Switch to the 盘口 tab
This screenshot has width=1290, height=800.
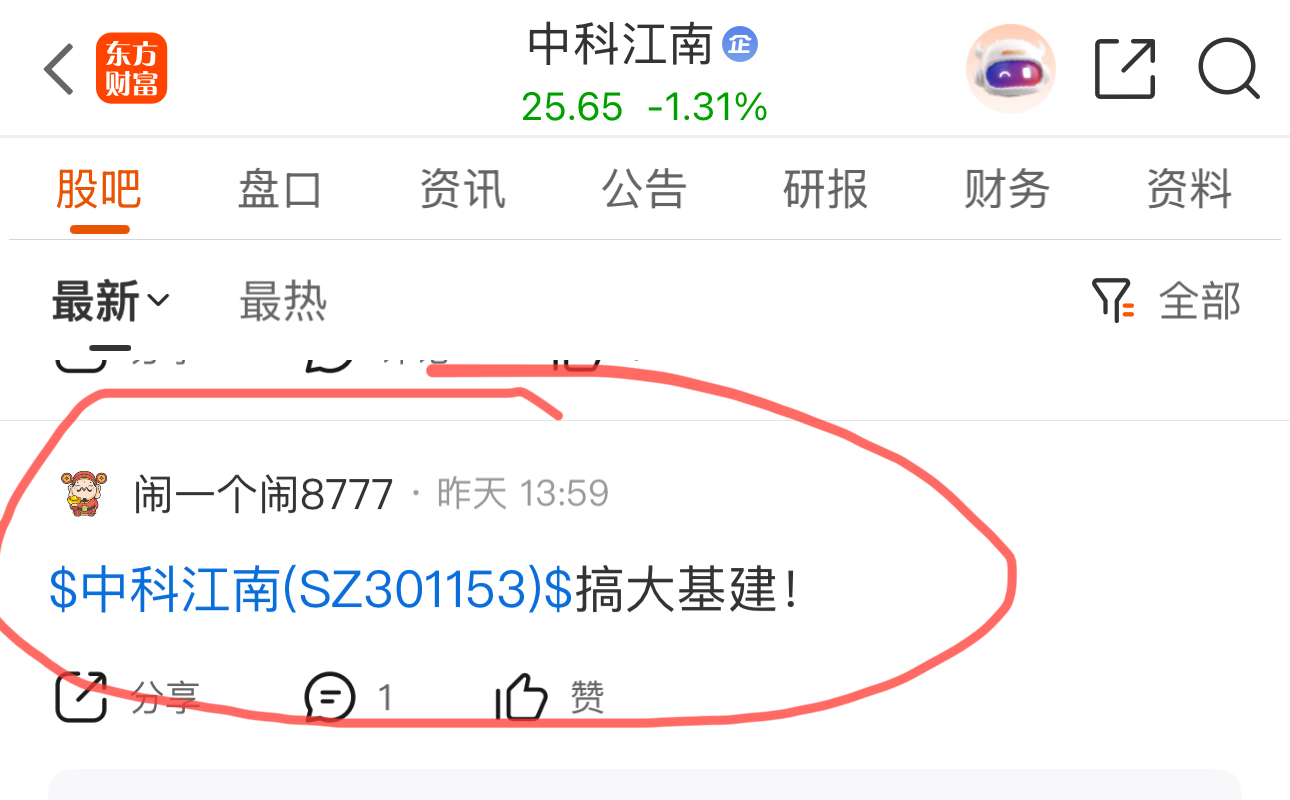pos(280,189)
